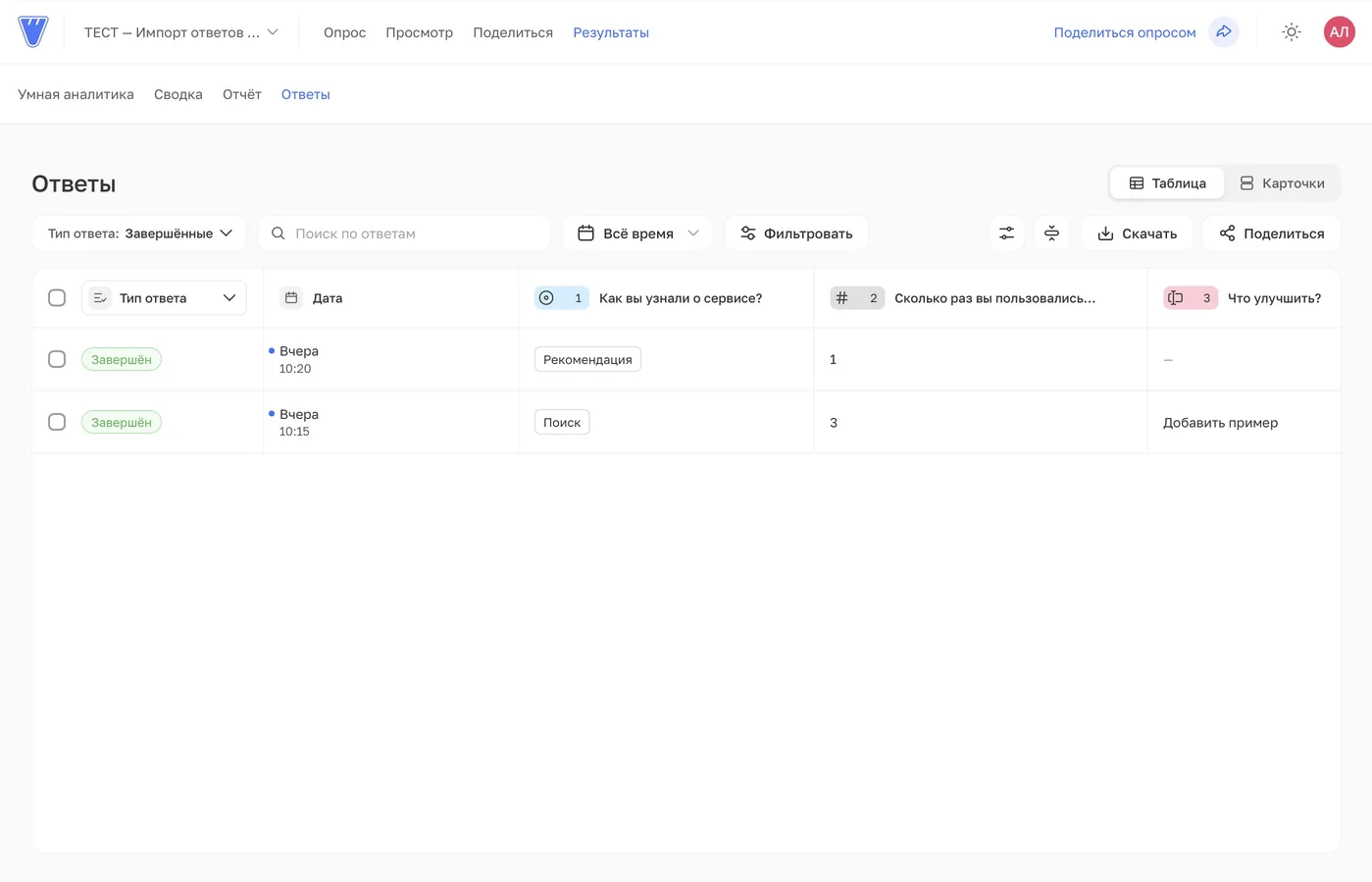
Task: Click the Как вы узнали о сервисе? column header
Action: click(x=666, y=298)
